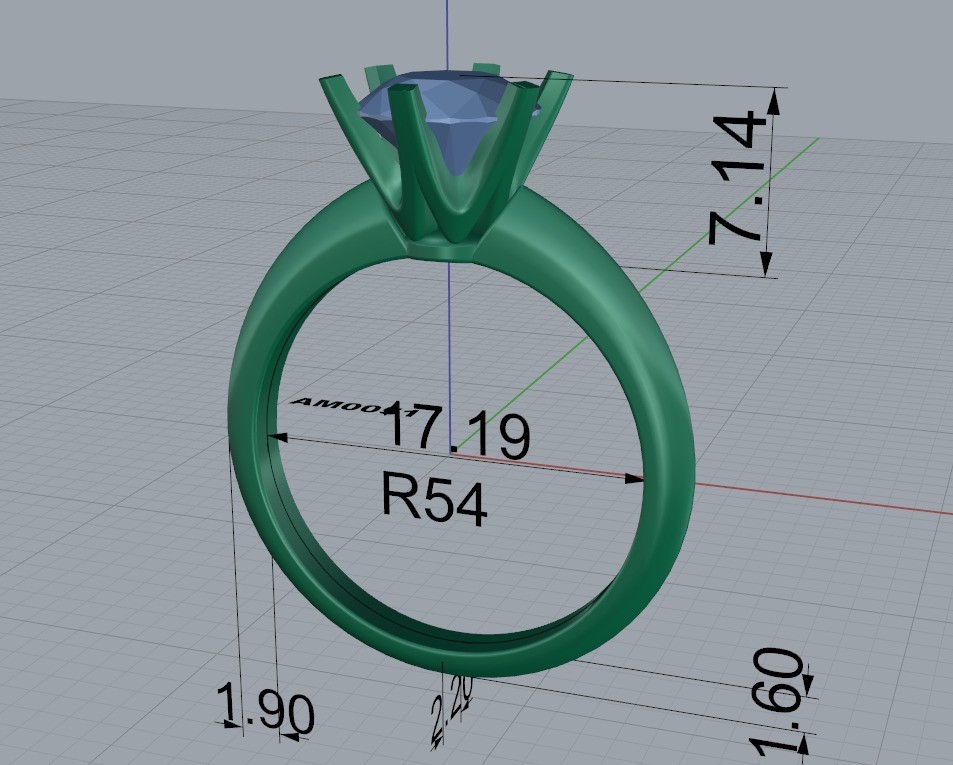Select the 7.14 height dimension text
The width and height of the screenshot is (953, 765).
pos(736,178)
